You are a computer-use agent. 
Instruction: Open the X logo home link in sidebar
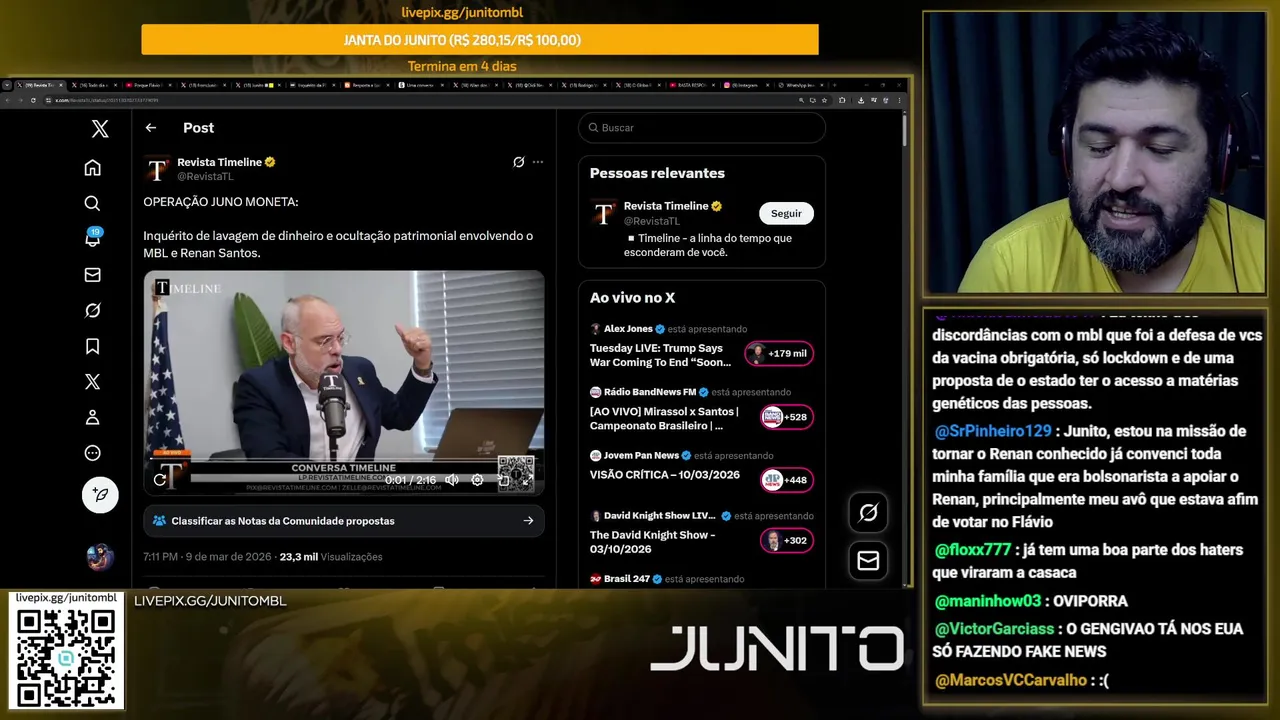tap(100, 128)
